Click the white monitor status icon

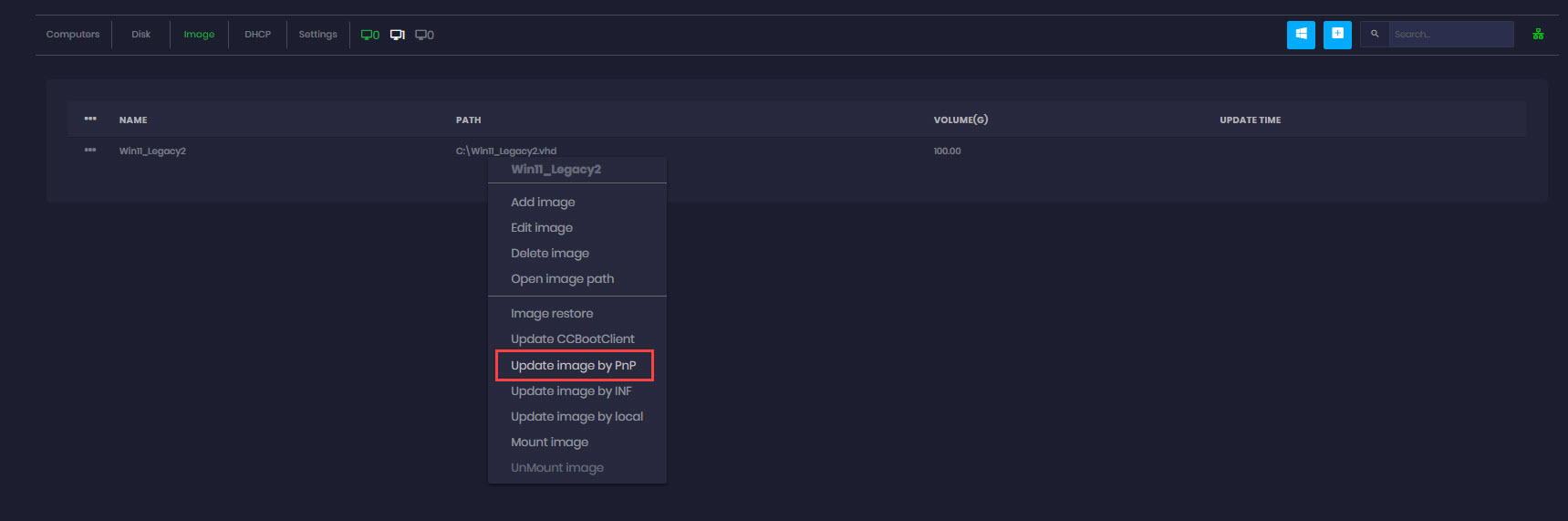[398, 35]
